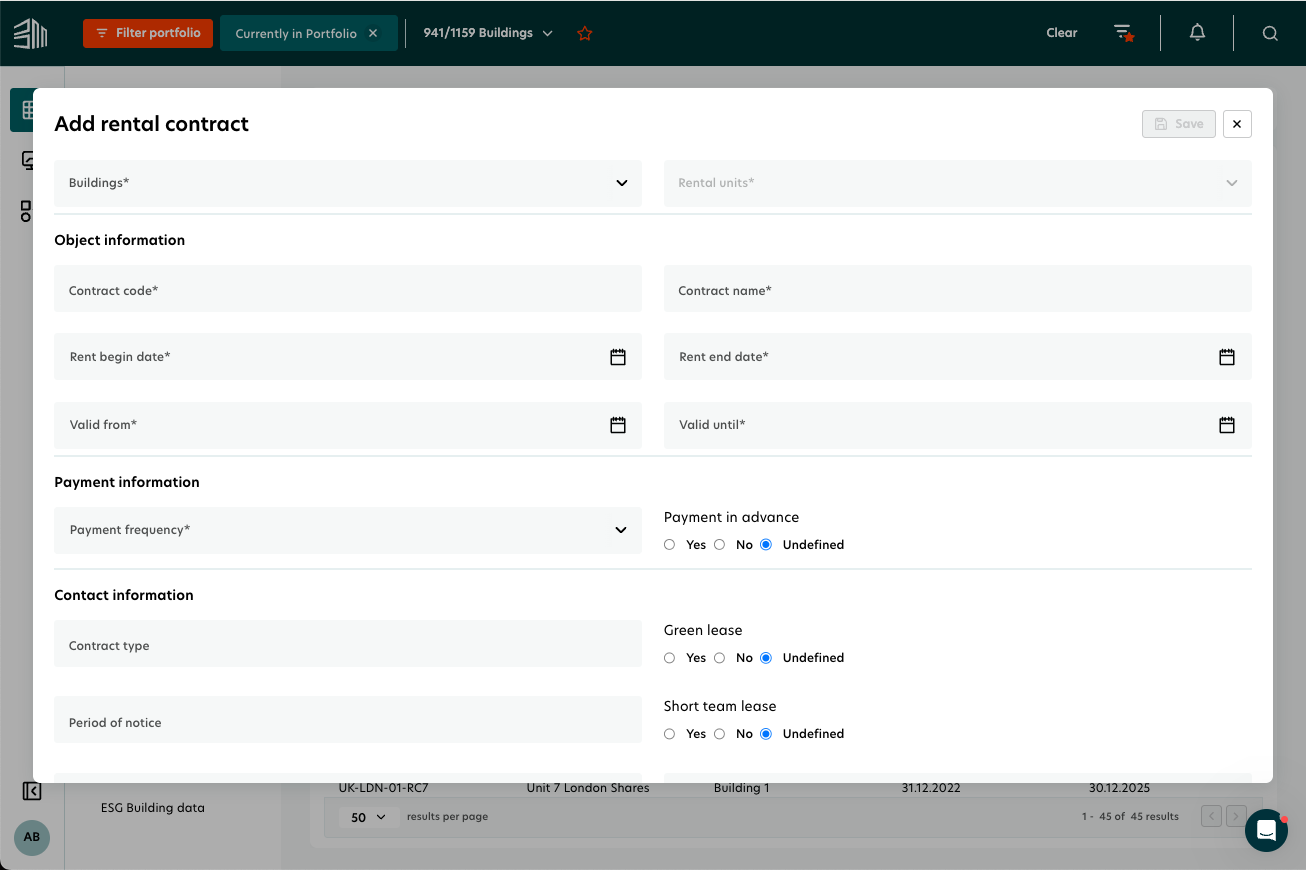The height and width of the screenshot is (870, 1306).
Task: Collapse the sidebar with the panel icon
Action: pyautogui.click(x=31, y=791)
